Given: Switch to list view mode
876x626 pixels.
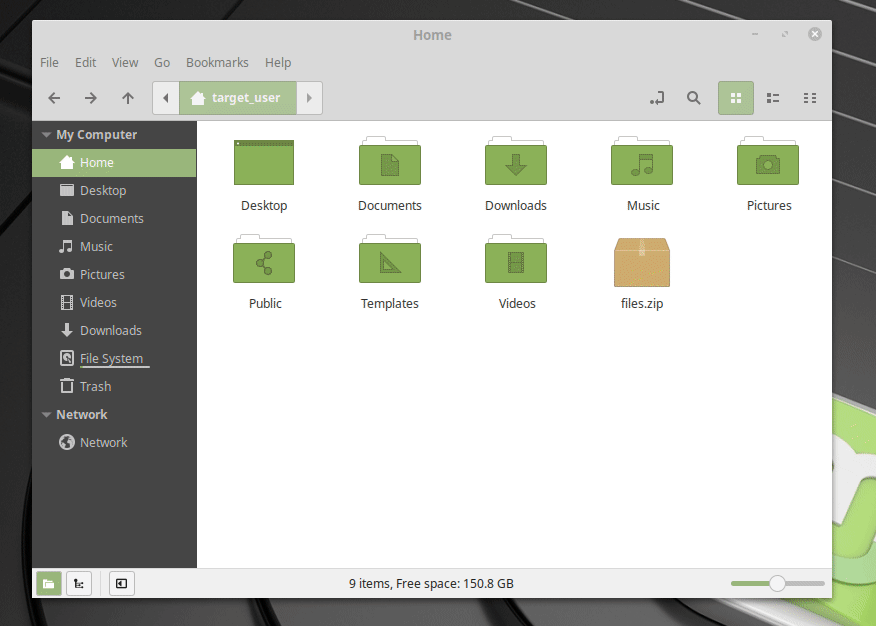Looking at the screenshot, I should (773, 98).
